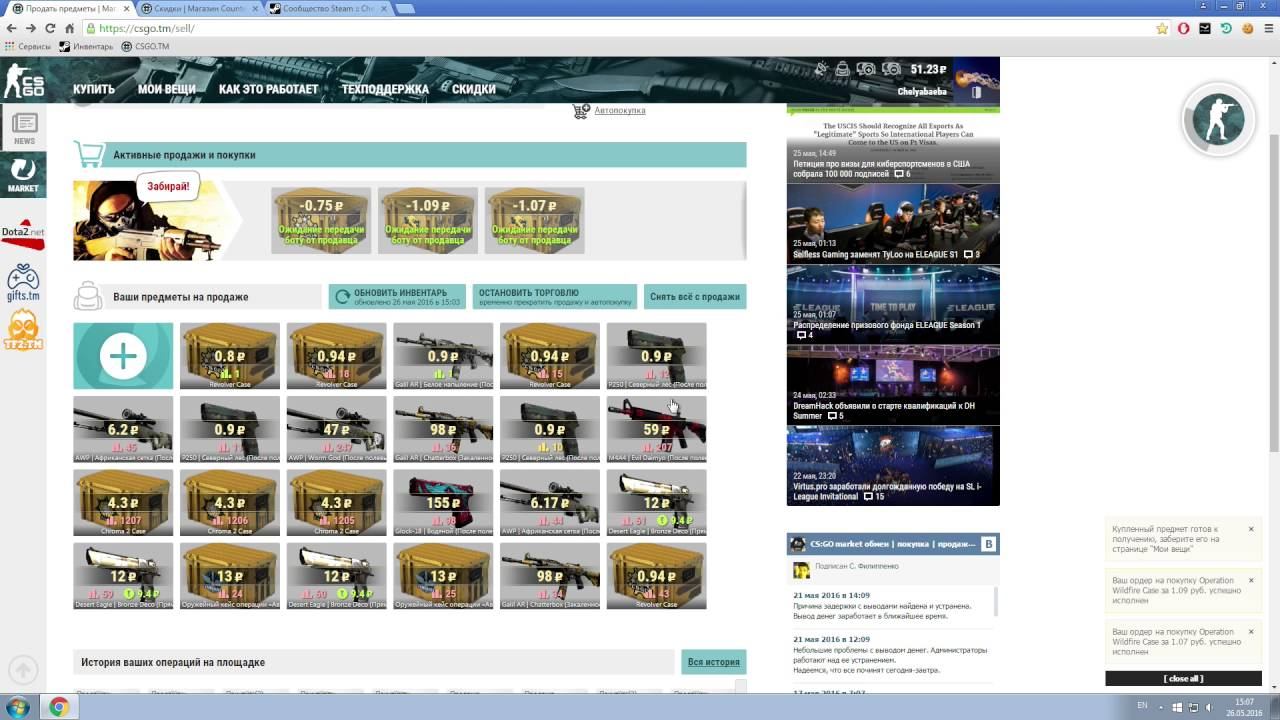Select the -1.09 ₽ pending case
Image resolution: width=1280 pixels, height=720 pixels.
(428, 220)
